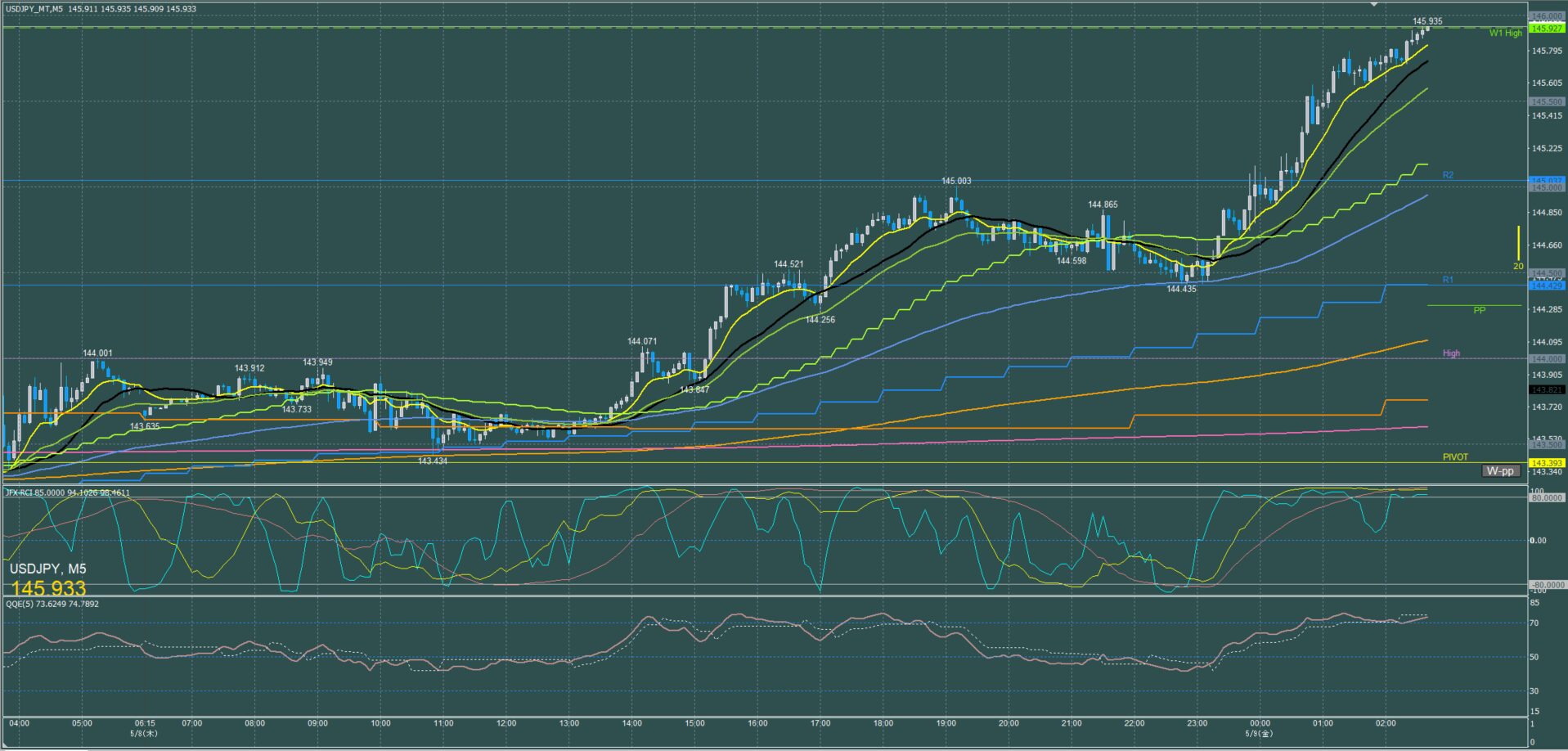Click the 06:15 time axis label
Viewport: 1568px width, 751px height.
pyautogui.click(x=145, y=723)
